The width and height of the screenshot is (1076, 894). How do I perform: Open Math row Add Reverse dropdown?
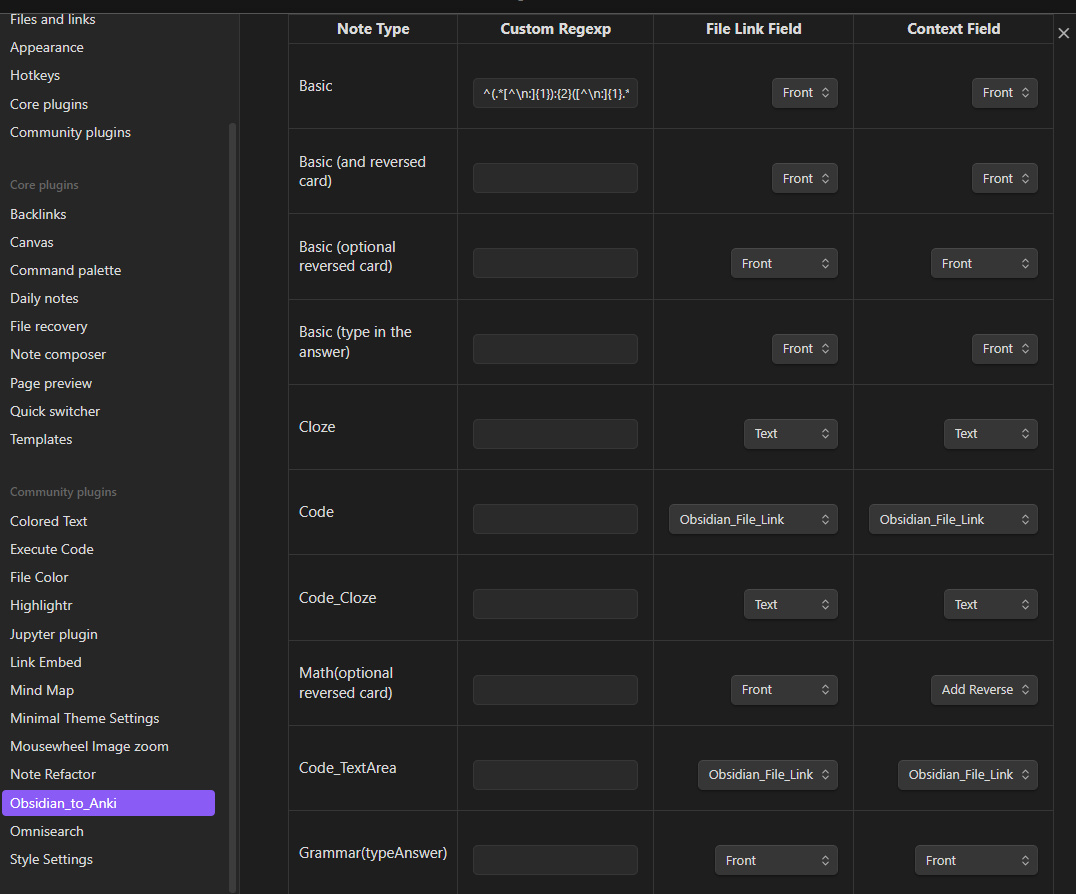pos(984,690)
